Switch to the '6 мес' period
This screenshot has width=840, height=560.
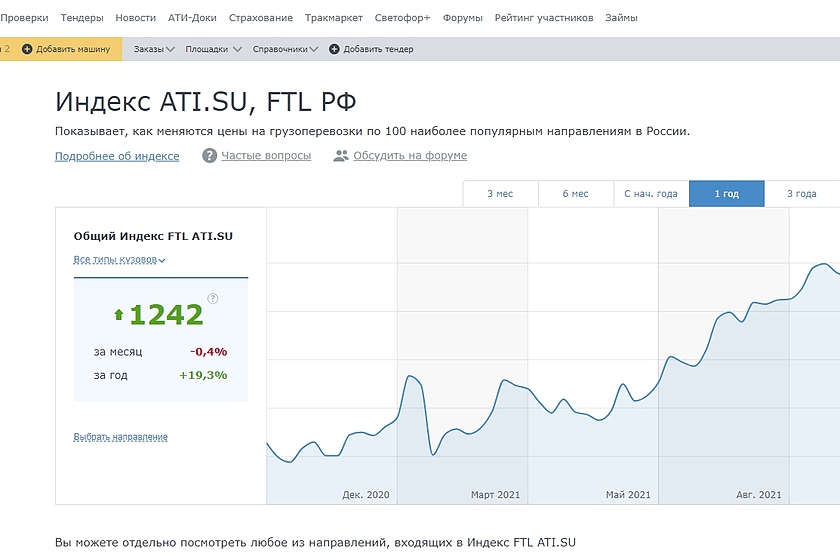(575, 194)
